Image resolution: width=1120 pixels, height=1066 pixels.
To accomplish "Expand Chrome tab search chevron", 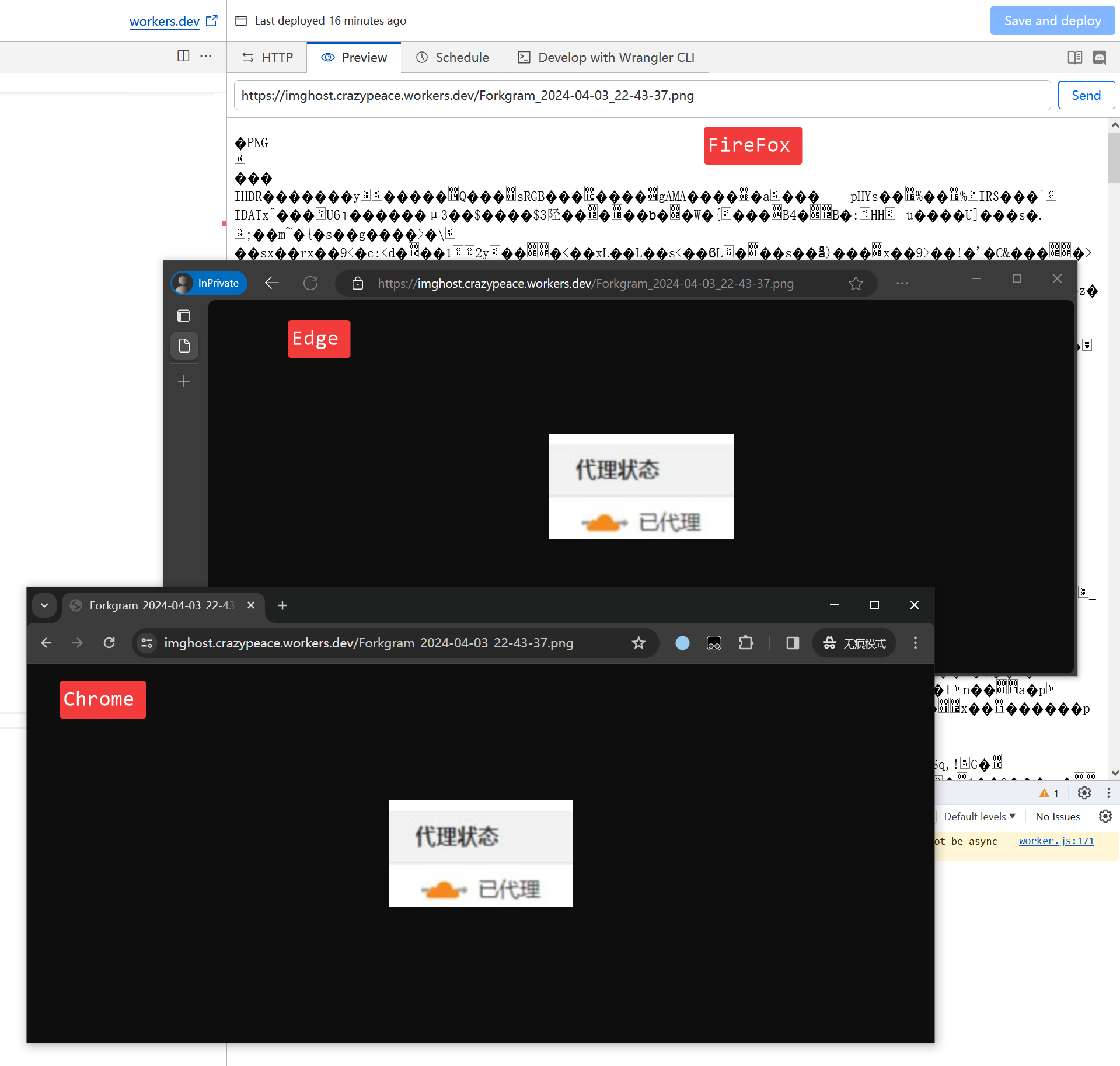I will tap(44, 605).
